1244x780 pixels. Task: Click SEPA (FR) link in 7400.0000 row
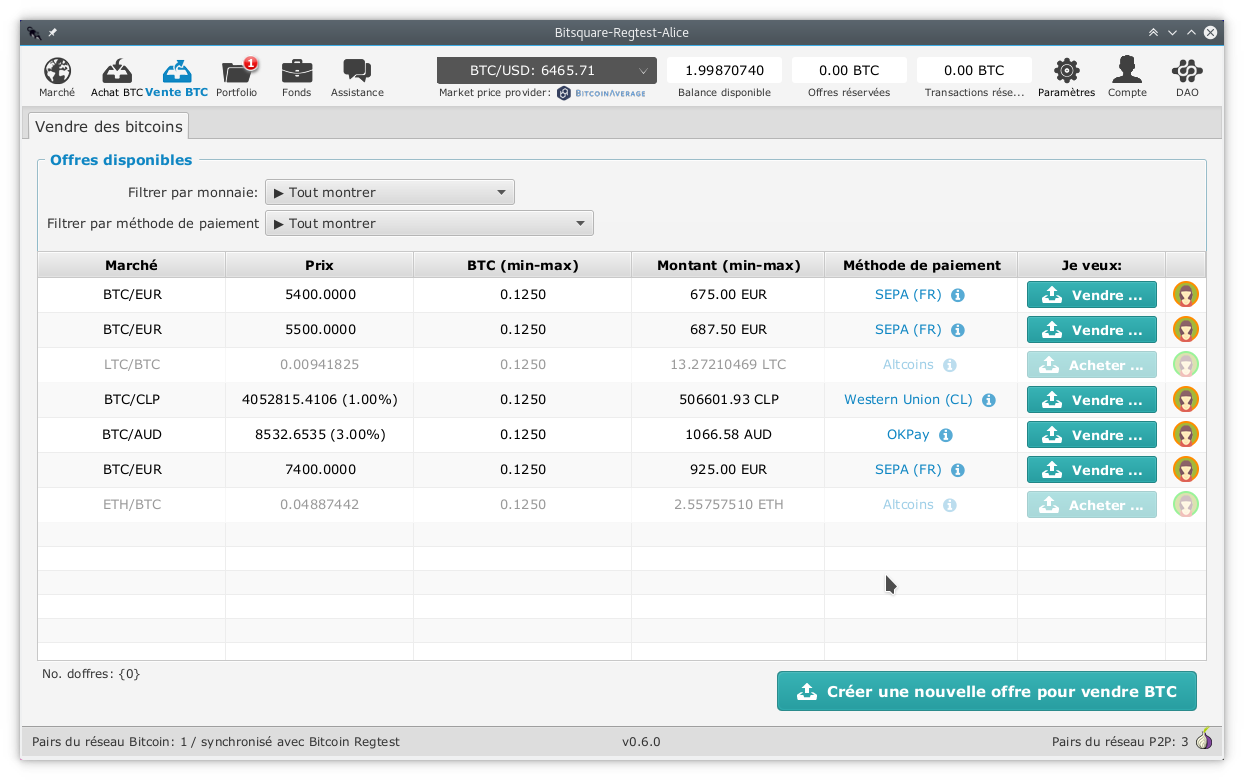pyautogui.click(x=908, y=469)
